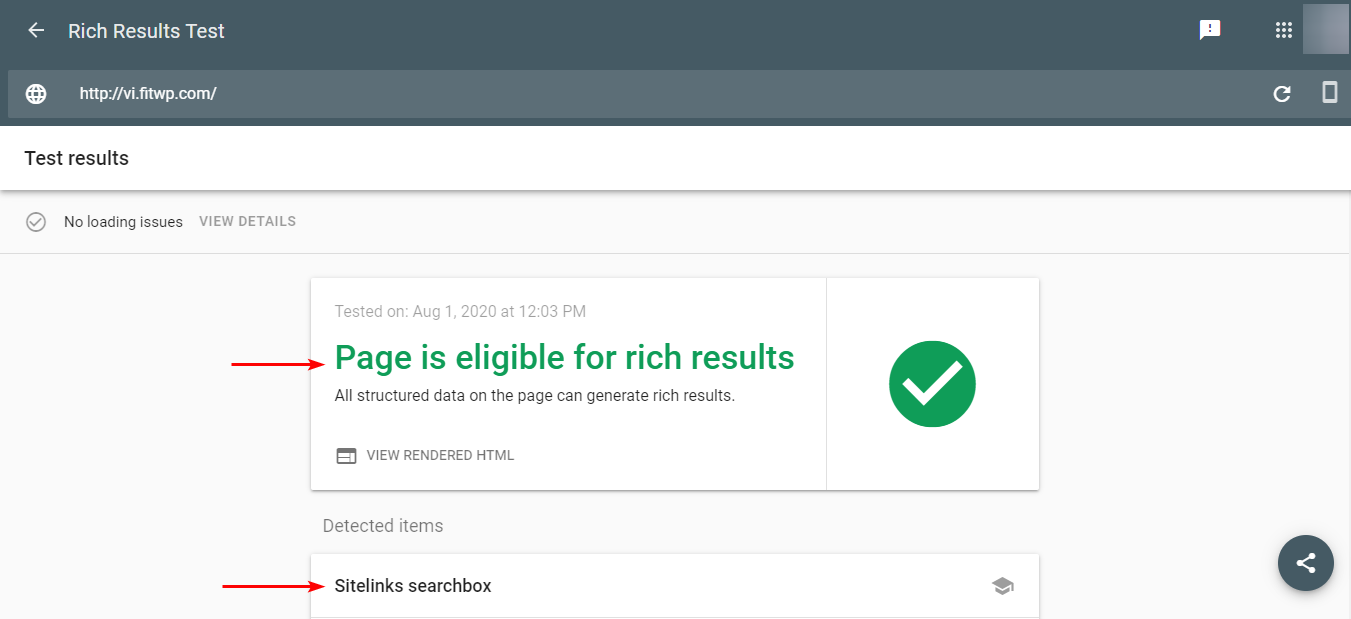
Task: Click the back arrow next to Rich Results Test
Action: coord(36,30)
